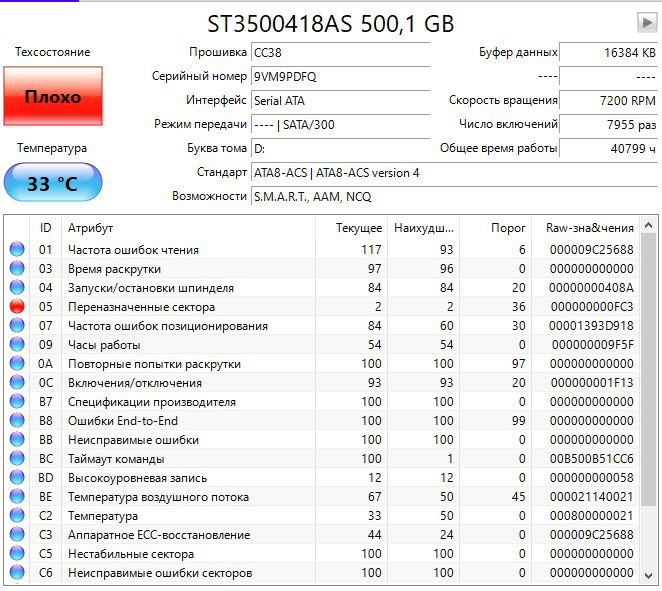Click the transfer mode field SATA/300
This screenshot has height=591, width=662.
(340, 125)
